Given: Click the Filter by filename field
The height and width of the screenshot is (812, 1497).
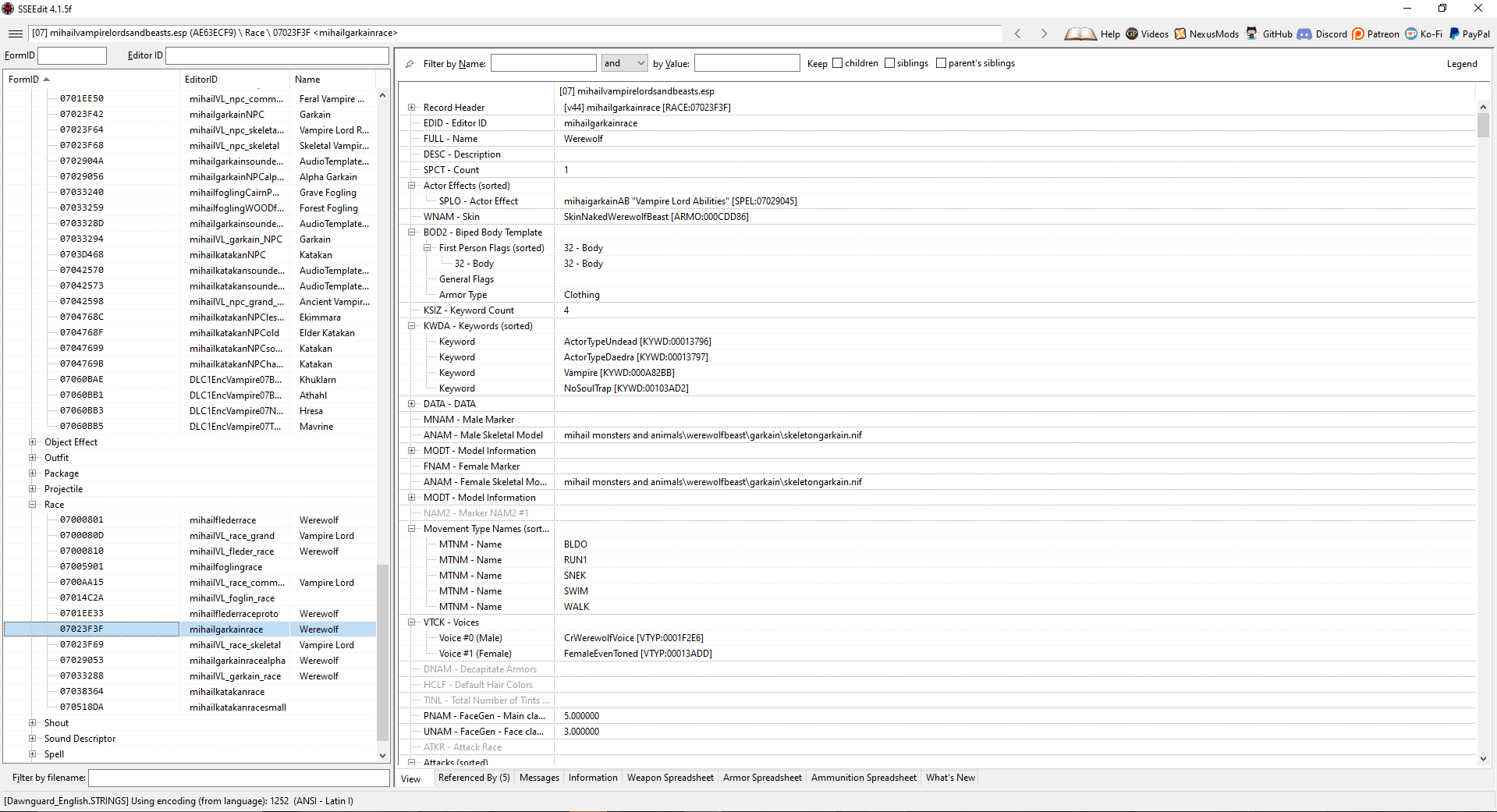Looking at the screenshot, I should click(238, 778).
